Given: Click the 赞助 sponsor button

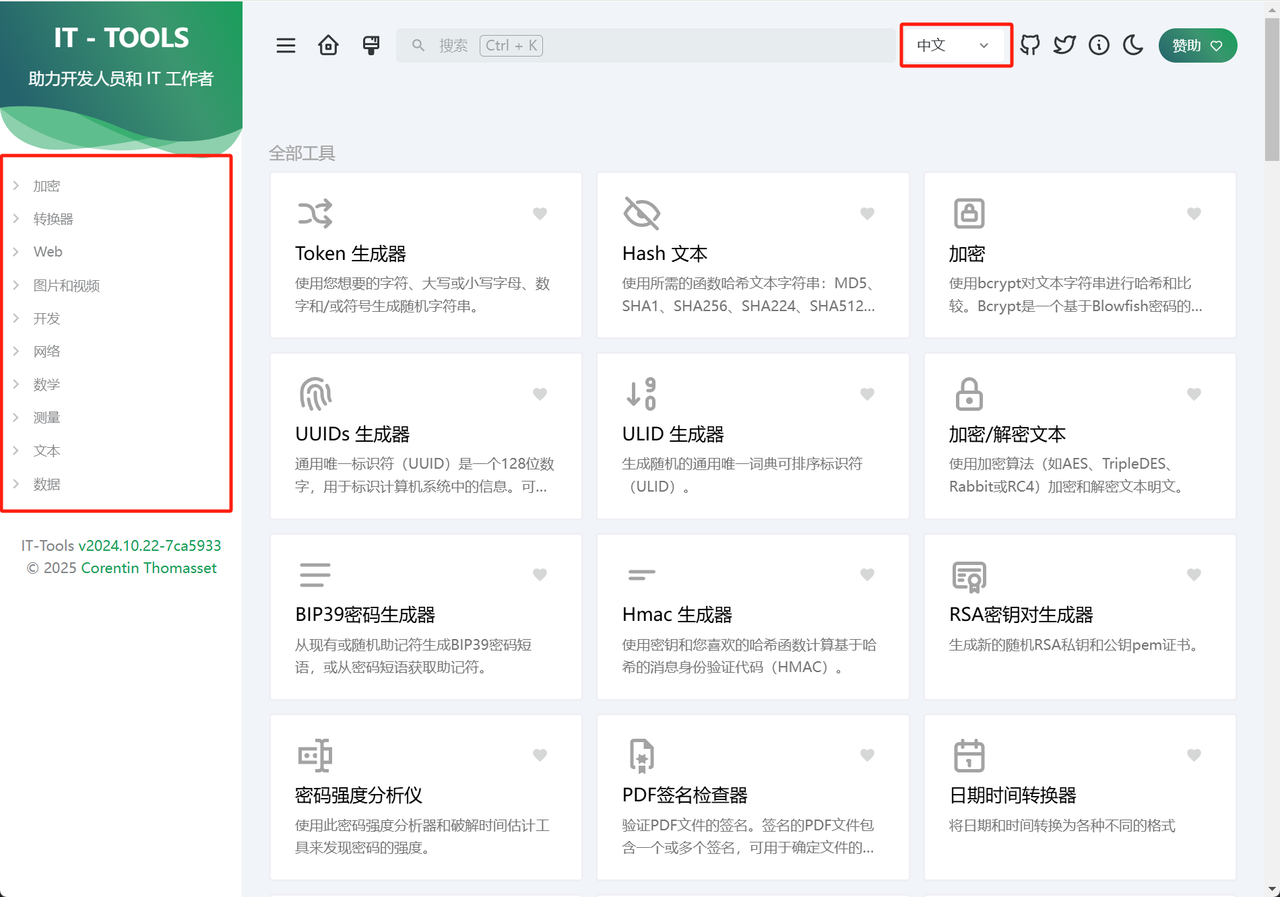Looking at the screenshot, I should [x=1198, y=45].
